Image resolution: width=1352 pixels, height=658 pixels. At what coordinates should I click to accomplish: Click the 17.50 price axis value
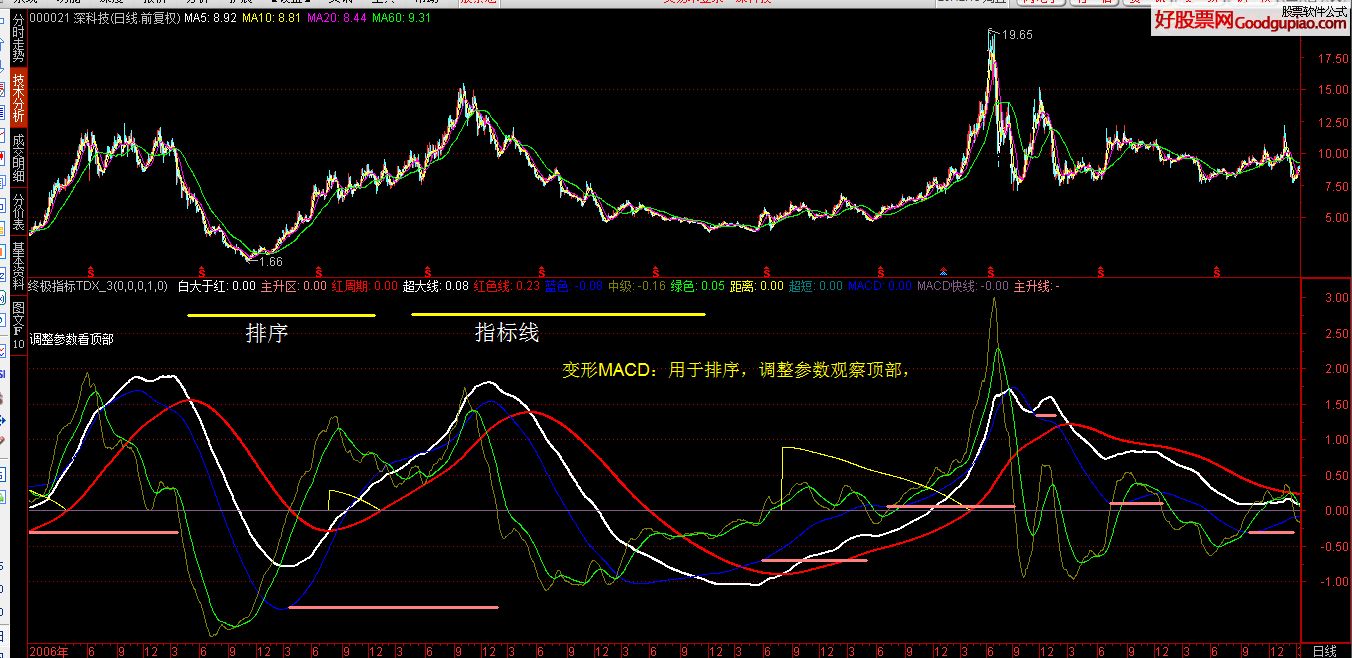[x=1335, y=59]
